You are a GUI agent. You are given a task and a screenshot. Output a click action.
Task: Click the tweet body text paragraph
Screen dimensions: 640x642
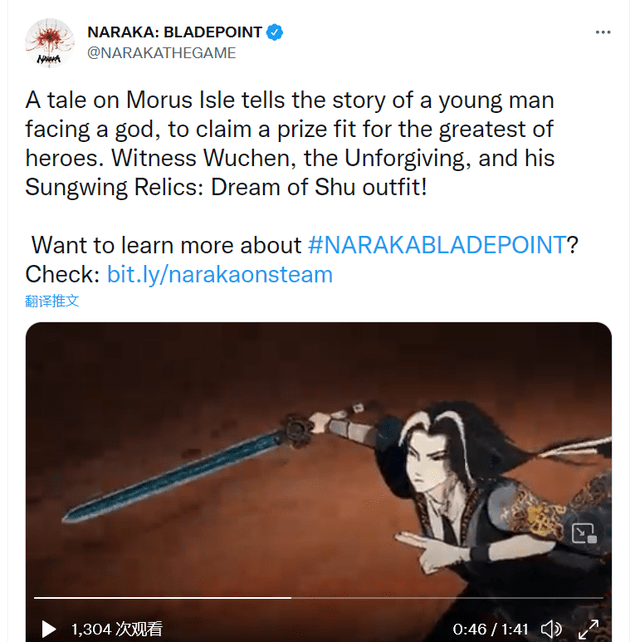(290, 143)
